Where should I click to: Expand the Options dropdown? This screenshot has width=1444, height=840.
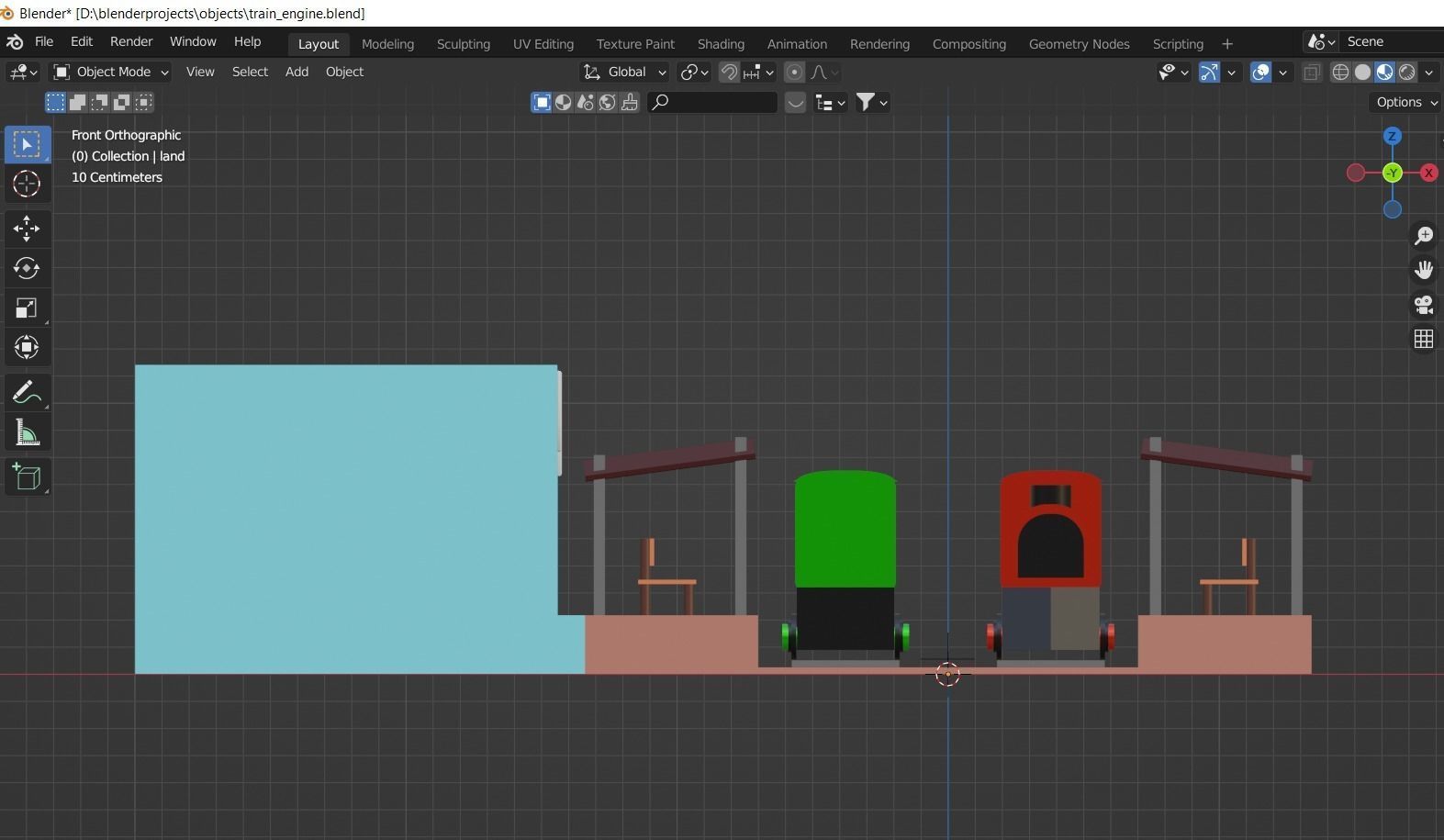click(1405, 102)
